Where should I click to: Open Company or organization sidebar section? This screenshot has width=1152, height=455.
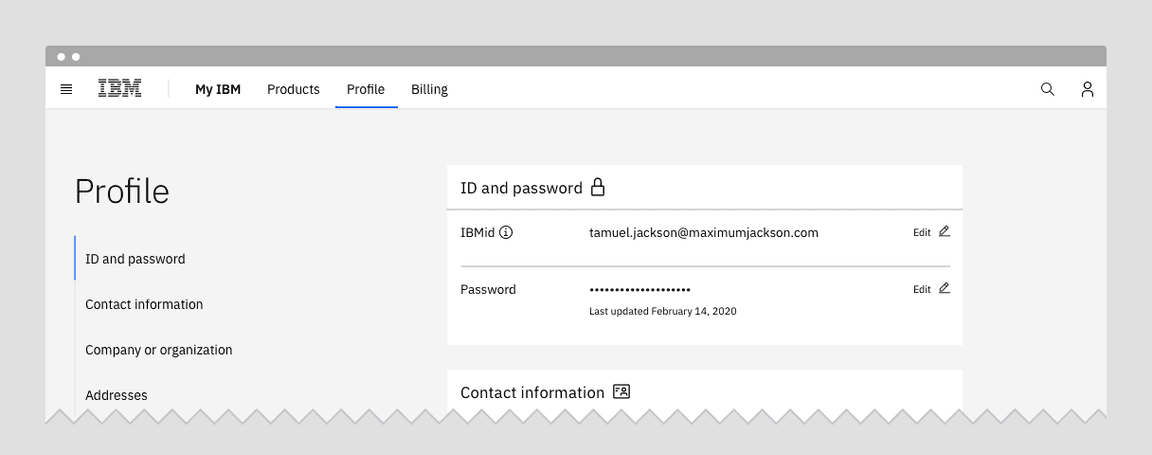159,350
